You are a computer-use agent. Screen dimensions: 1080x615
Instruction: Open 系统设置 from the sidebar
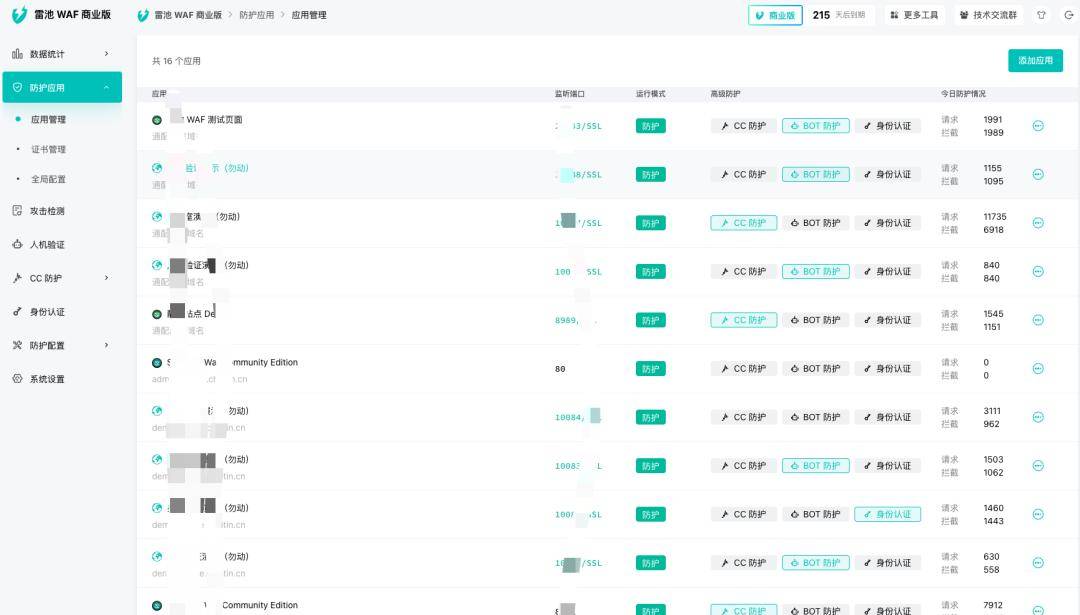[60, 378]
